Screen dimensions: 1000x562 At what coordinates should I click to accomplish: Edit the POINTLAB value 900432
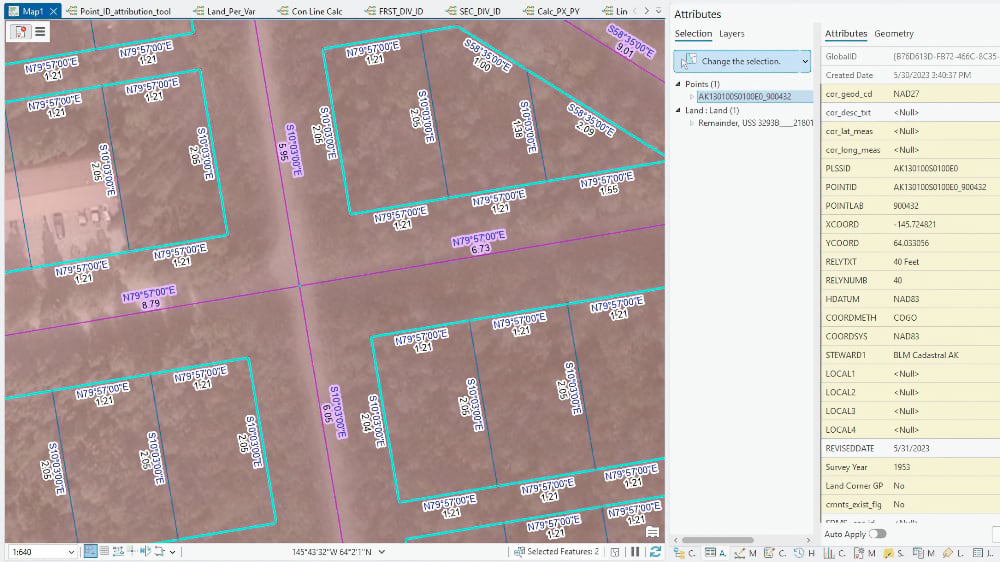tap(906, 206)
